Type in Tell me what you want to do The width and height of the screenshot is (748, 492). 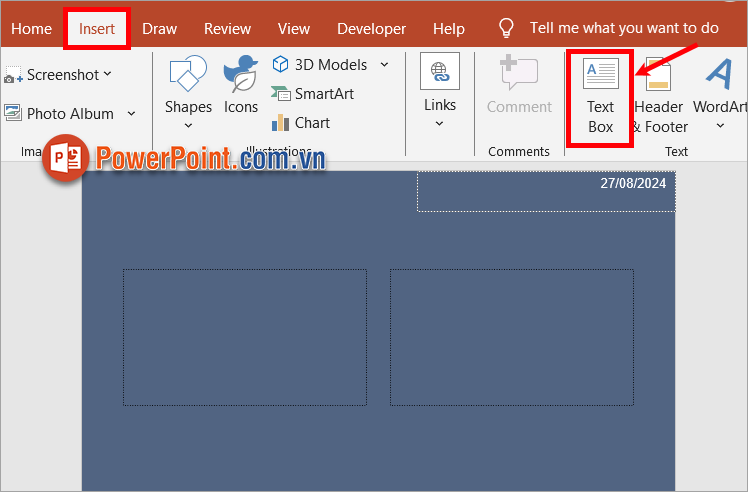point(624,28)
